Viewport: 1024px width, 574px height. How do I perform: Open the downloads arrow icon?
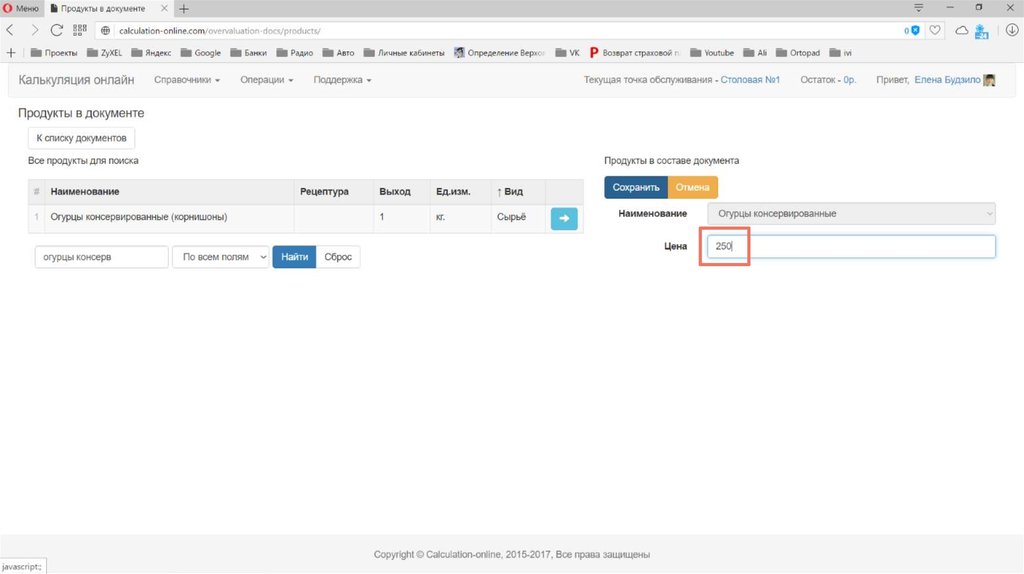[1011, 30]
